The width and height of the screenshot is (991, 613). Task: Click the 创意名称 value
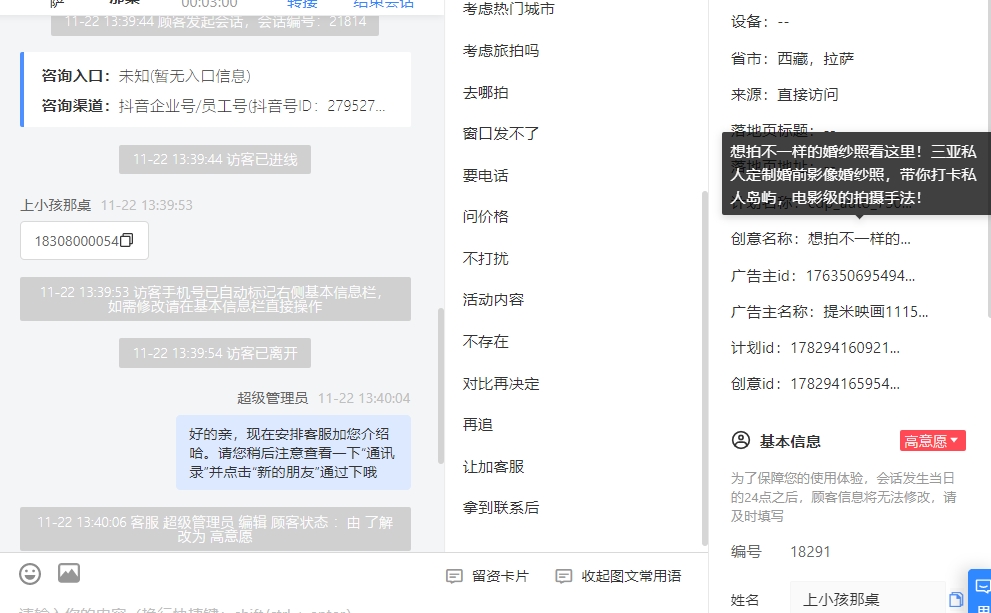[860, 239]
